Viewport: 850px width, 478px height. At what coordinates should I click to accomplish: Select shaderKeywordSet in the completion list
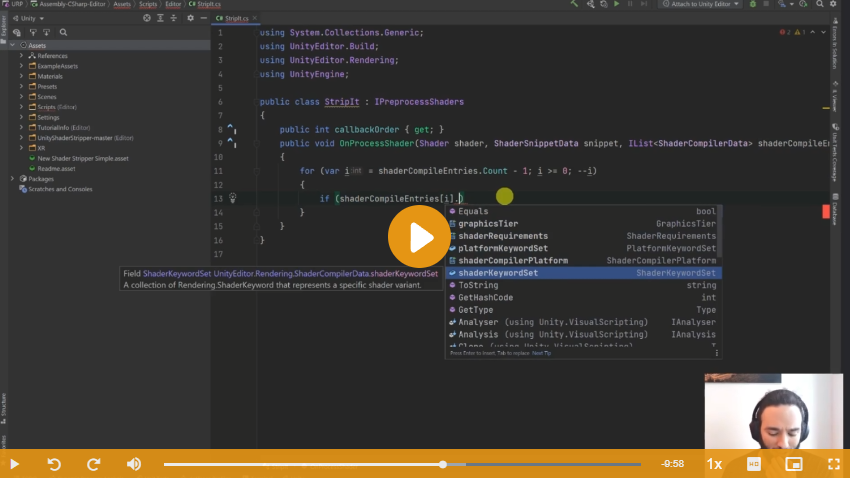(x=498, y=273)
